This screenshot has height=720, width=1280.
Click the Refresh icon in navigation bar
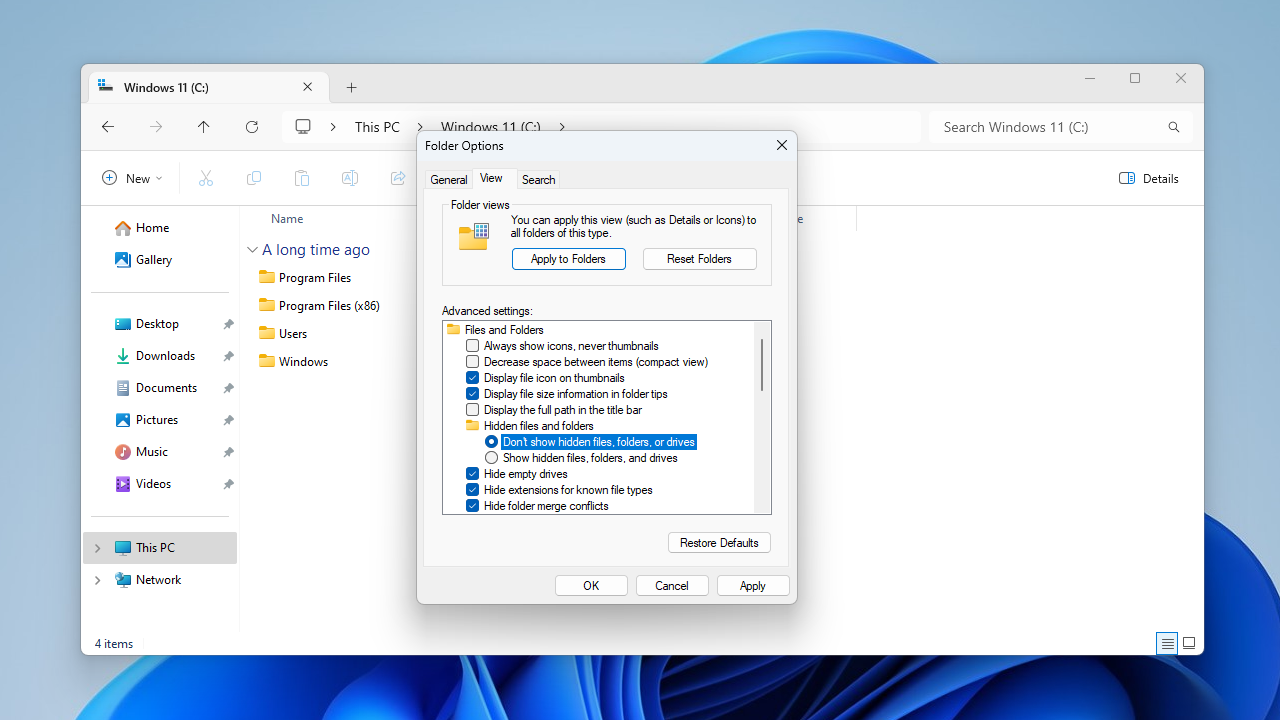(x=252, y=127)
